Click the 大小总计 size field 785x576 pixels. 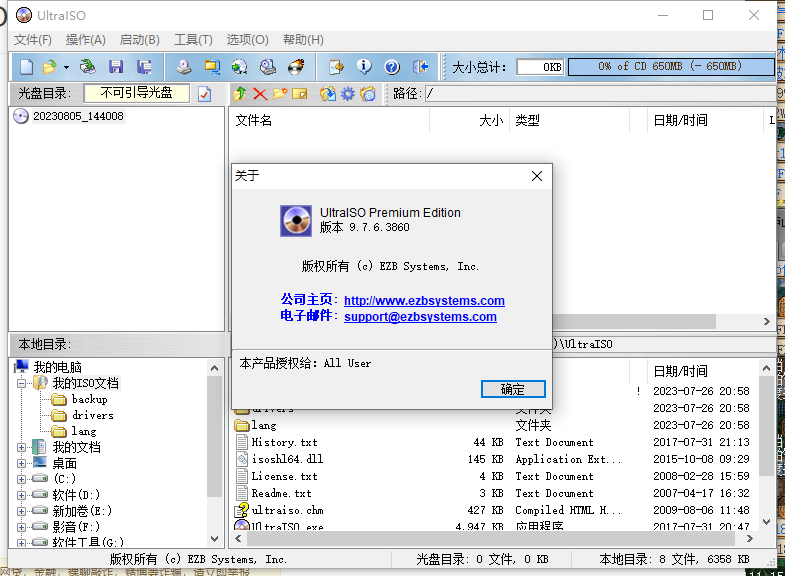coord(540,67)
